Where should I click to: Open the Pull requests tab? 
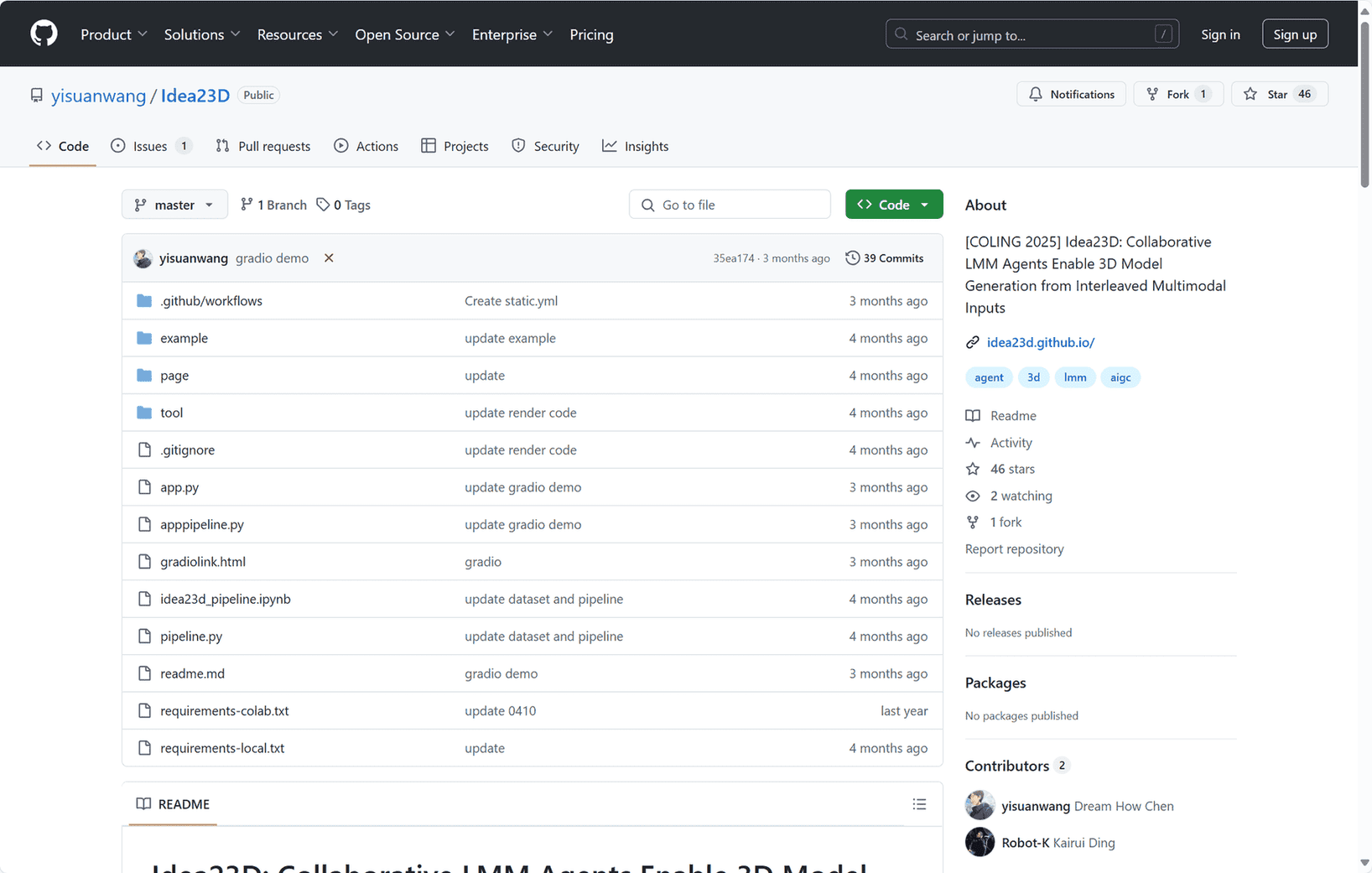(263, 146)
